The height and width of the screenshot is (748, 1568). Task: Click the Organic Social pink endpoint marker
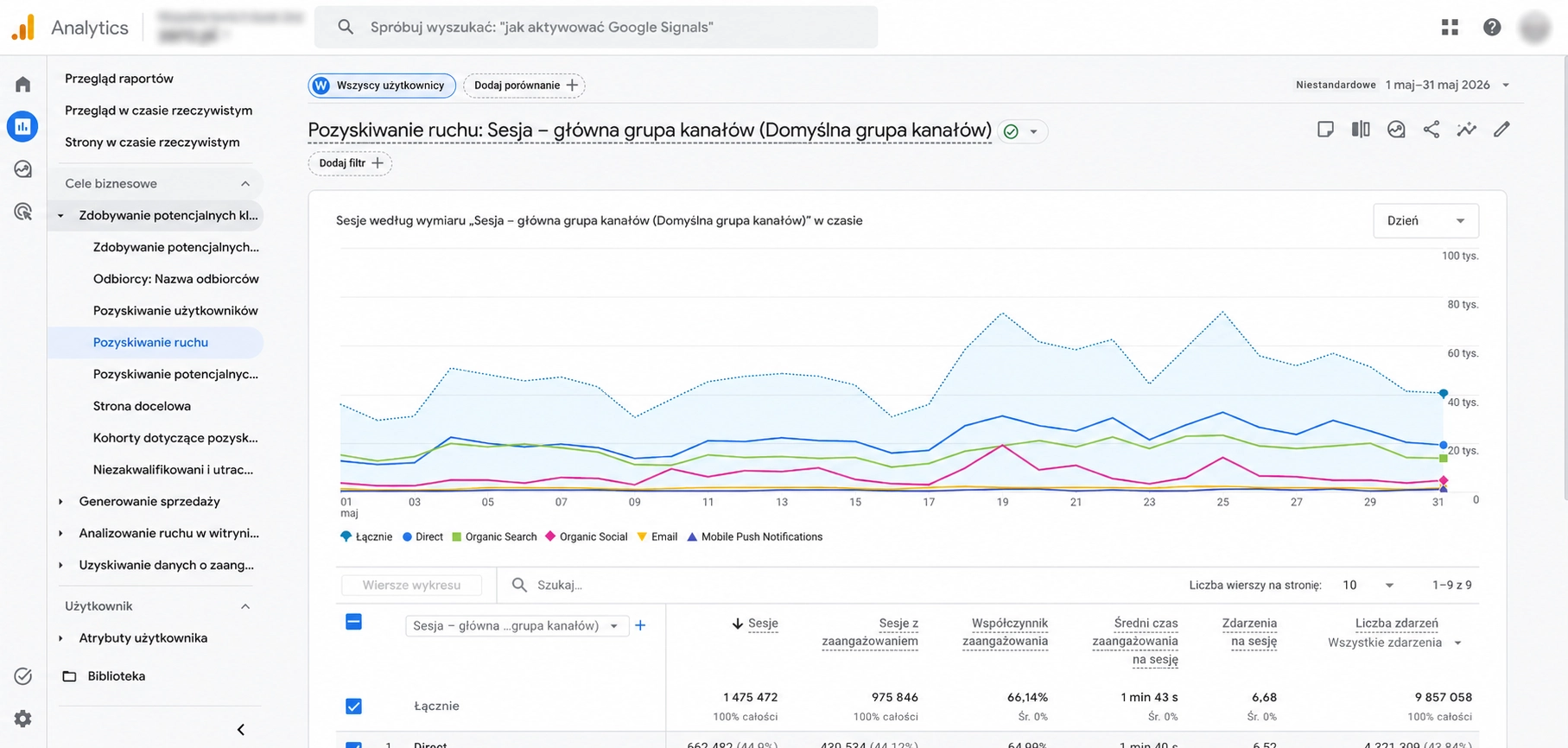1443,481
